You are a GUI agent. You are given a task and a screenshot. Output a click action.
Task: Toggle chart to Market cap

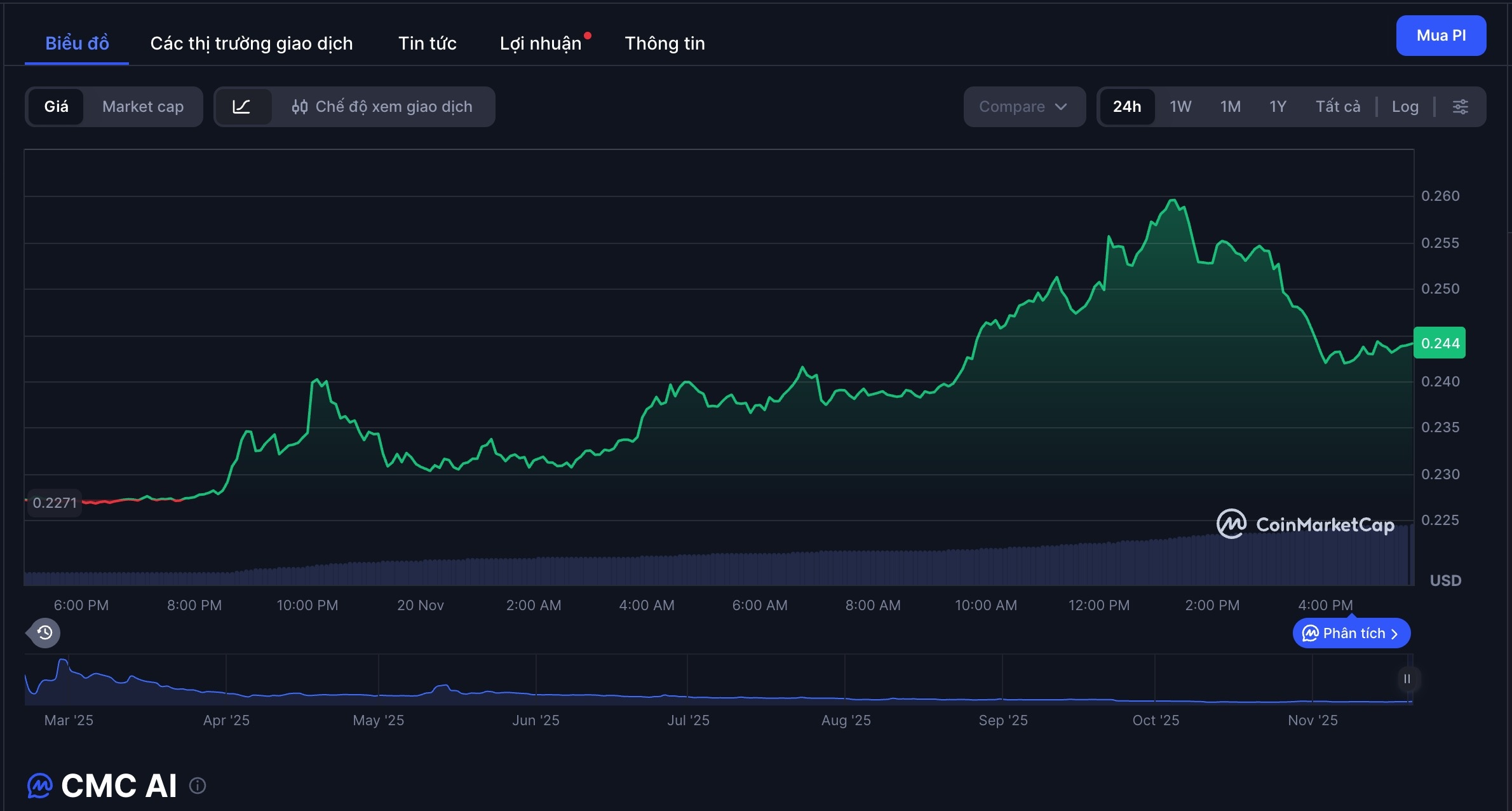coord(143,107)
